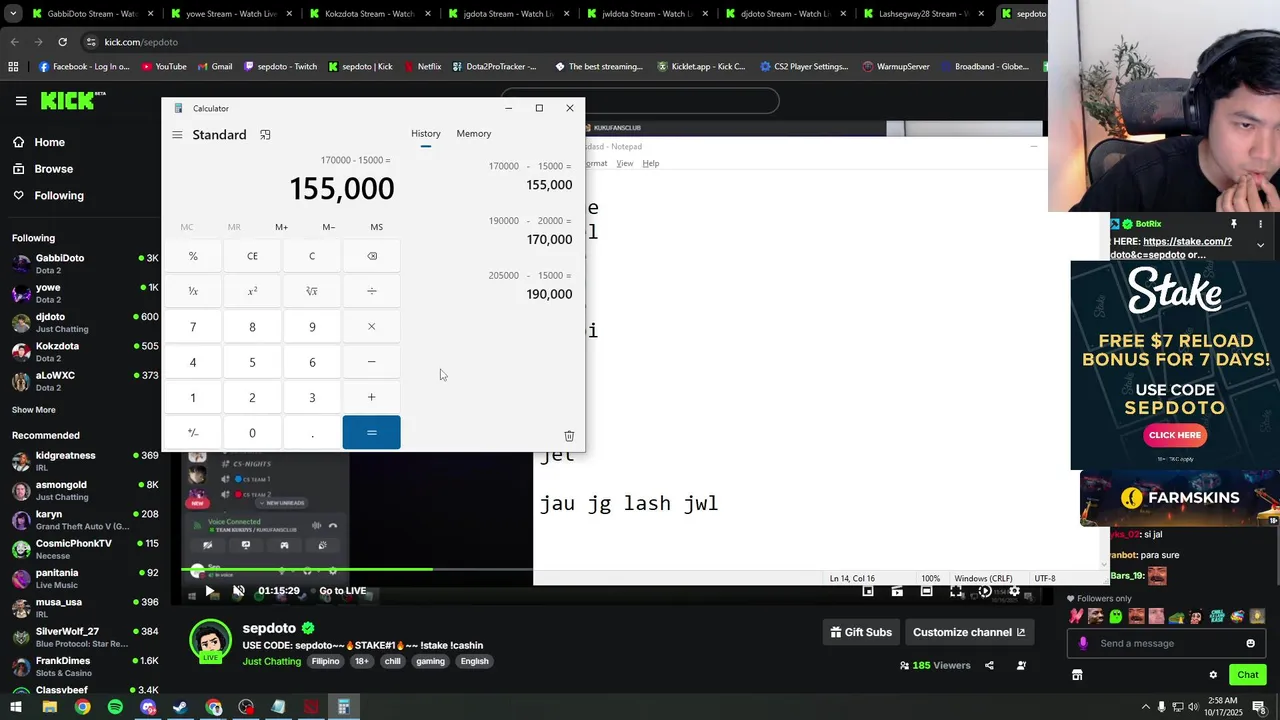Click the Customize channel button
1280x720 pixels.
pos(969,632)
